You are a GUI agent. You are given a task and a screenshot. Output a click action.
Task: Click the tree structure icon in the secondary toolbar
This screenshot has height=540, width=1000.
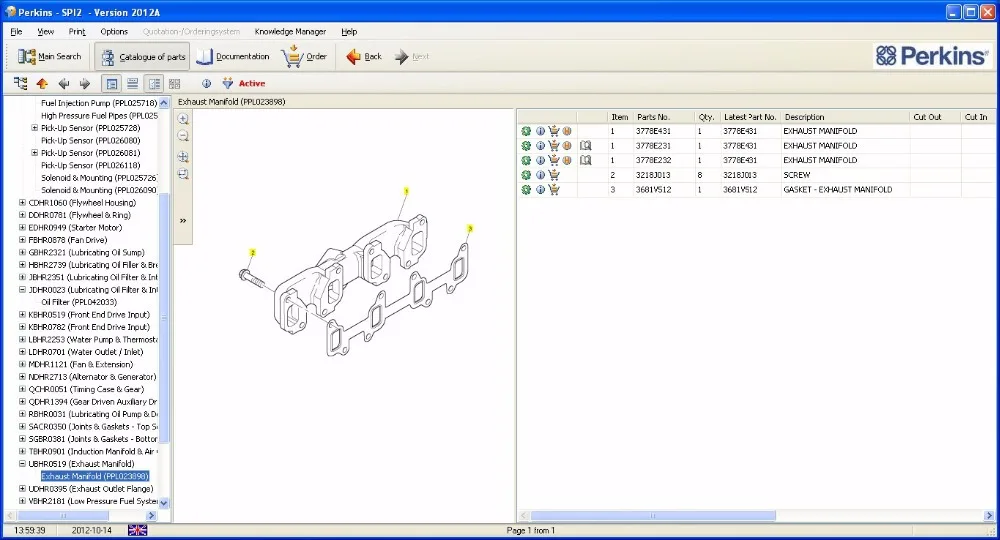point(20,83)
